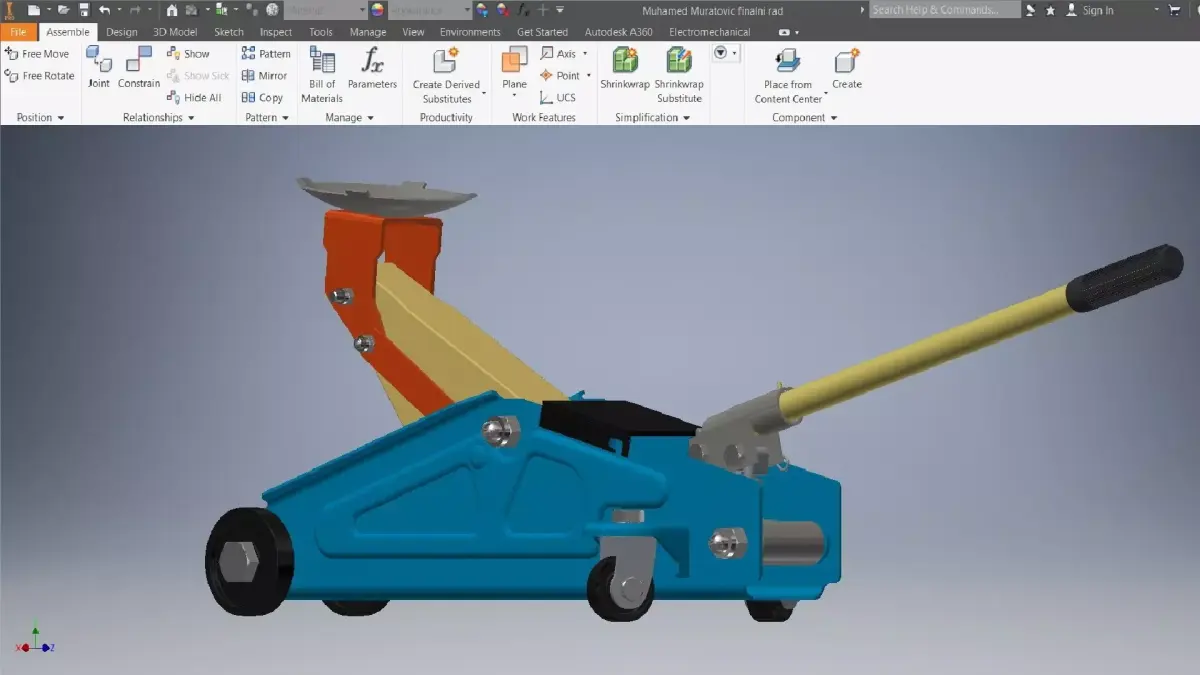Select the work Point tool
Viewport: 1200px width, 675px height.
pos(560,76)
